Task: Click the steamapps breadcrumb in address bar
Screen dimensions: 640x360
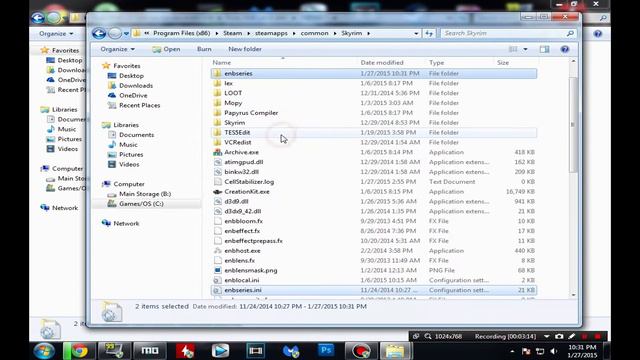Action: coord(271,33)
